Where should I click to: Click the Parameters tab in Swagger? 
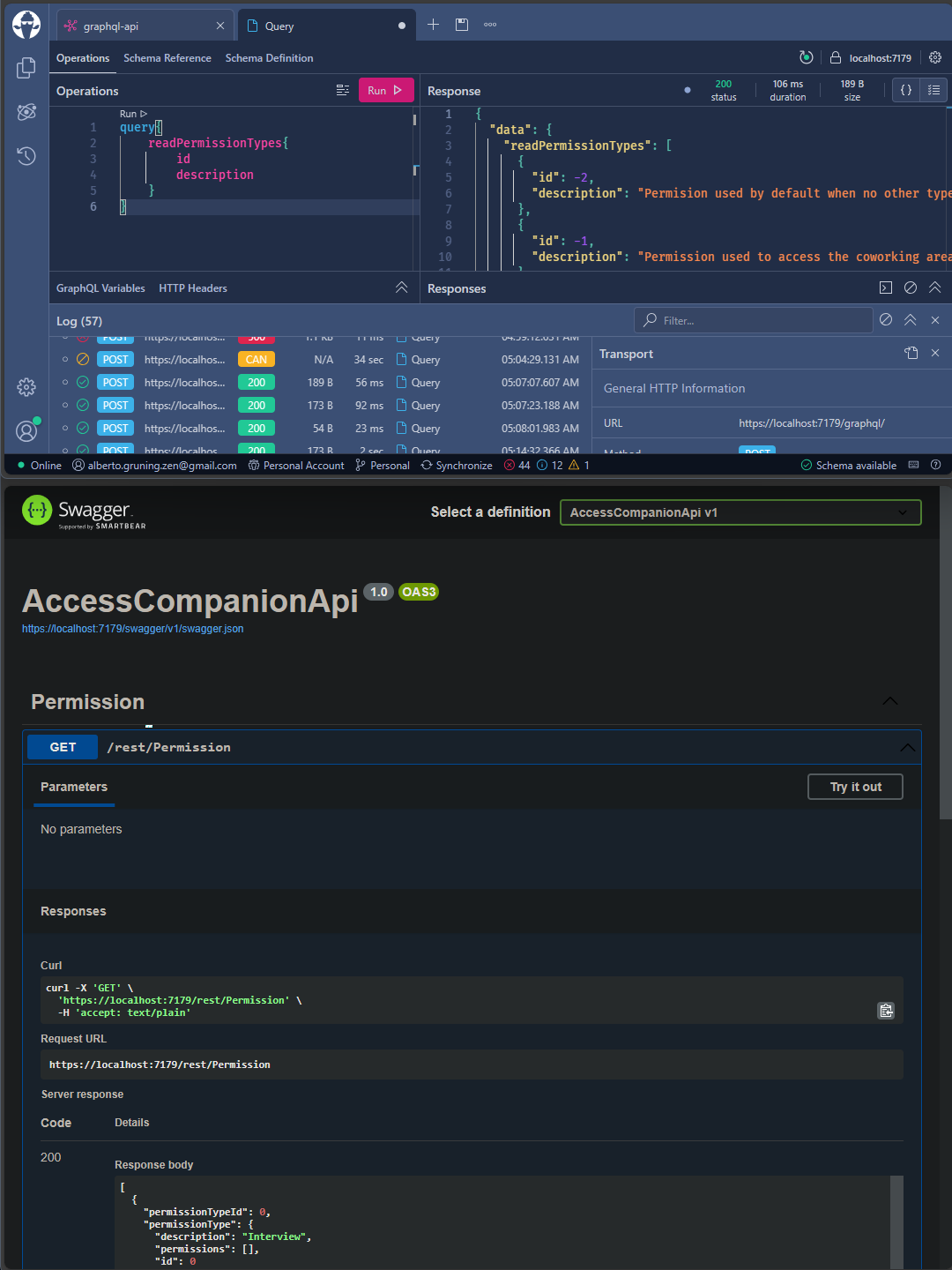coord(74,787)
